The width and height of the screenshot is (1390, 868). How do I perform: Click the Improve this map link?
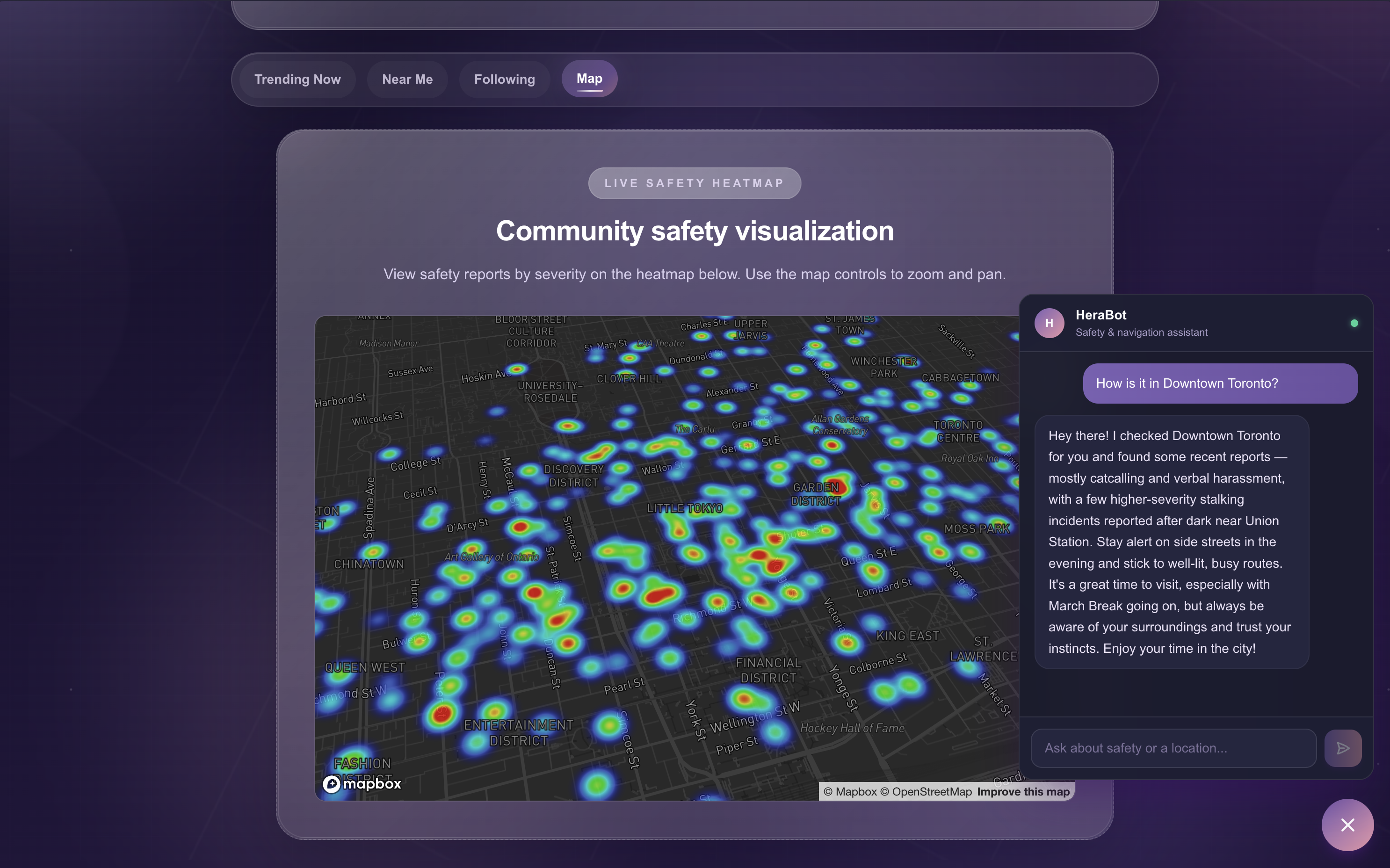(x=1023, y=792)
